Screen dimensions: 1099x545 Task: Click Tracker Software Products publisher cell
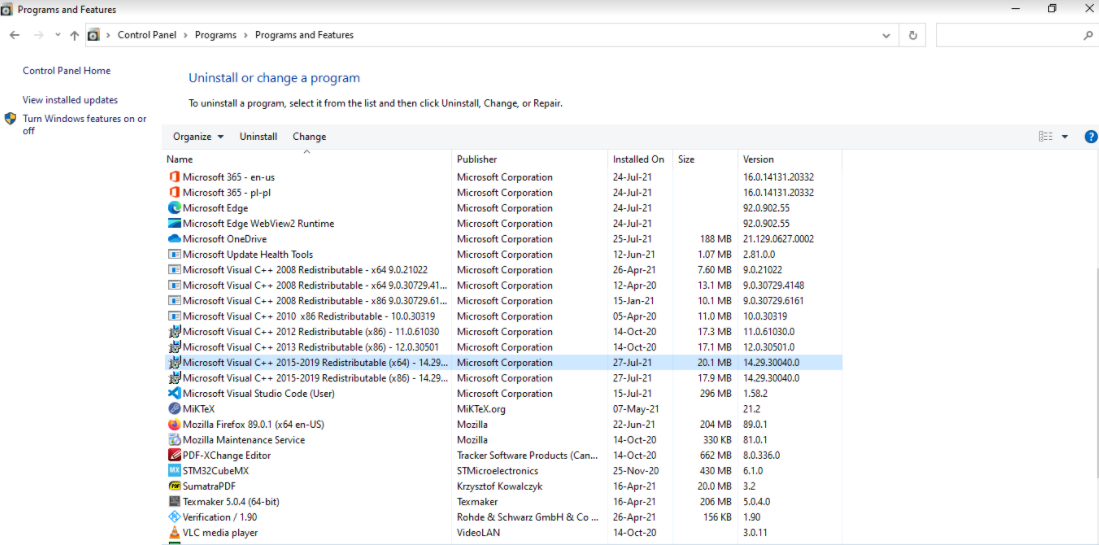coord(528,455)
